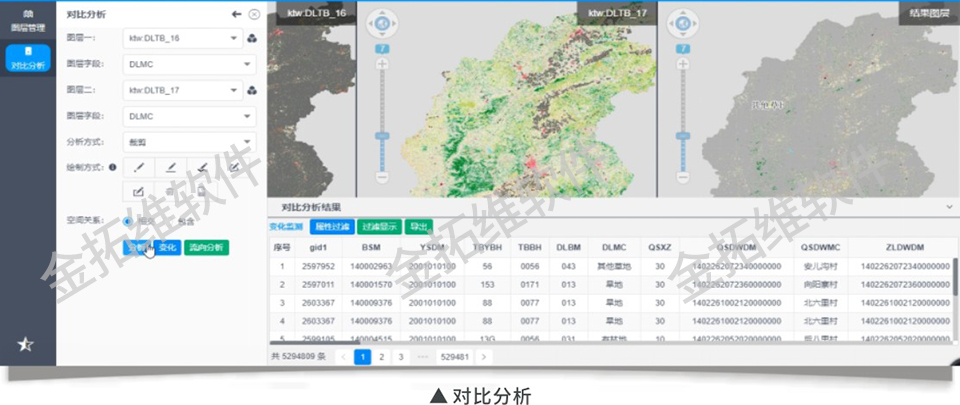
Task: Select the 相交 spatial relation radio button
Action: point(128,221)
